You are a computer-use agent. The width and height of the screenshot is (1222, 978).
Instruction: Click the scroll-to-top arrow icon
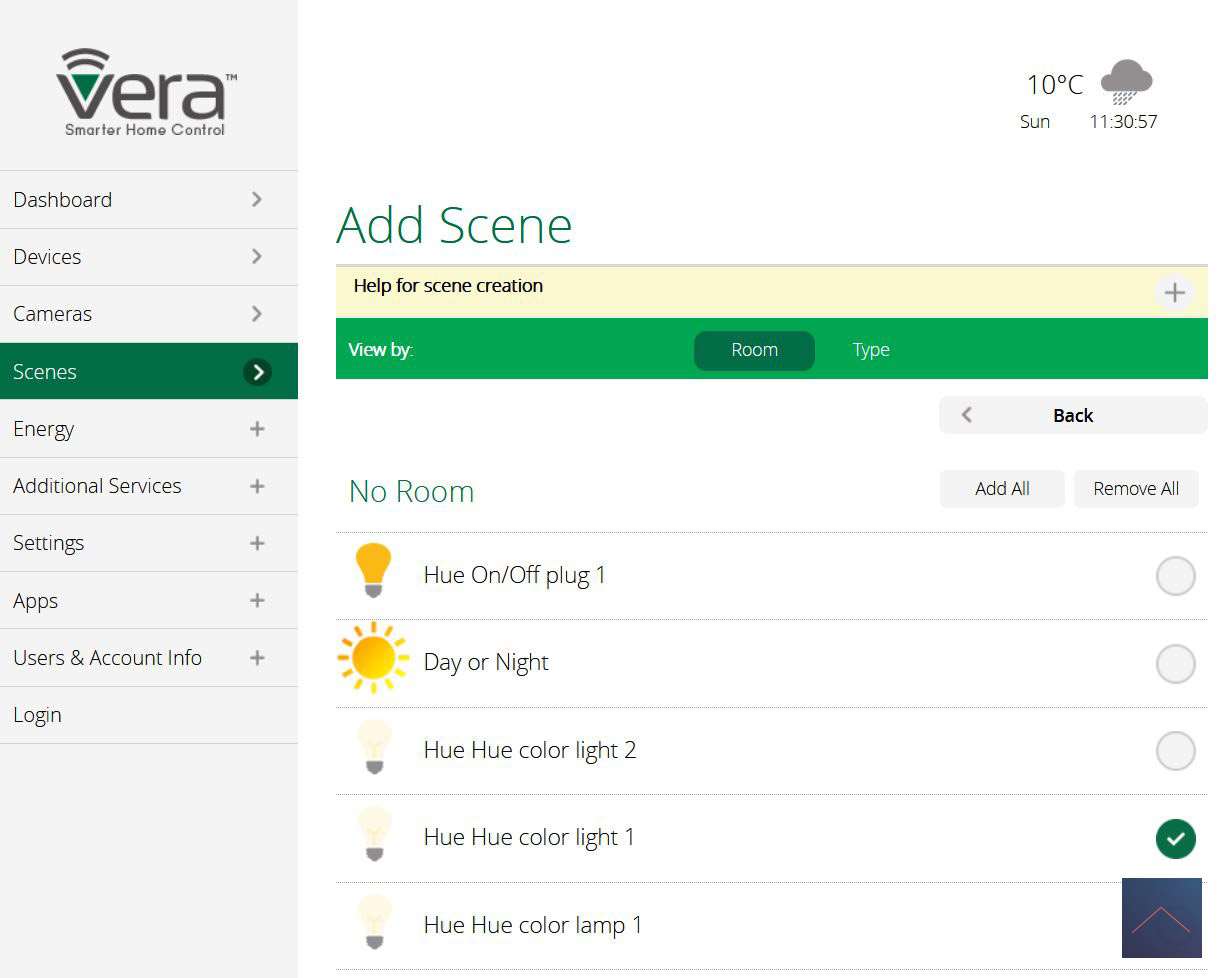point(1161,918)
